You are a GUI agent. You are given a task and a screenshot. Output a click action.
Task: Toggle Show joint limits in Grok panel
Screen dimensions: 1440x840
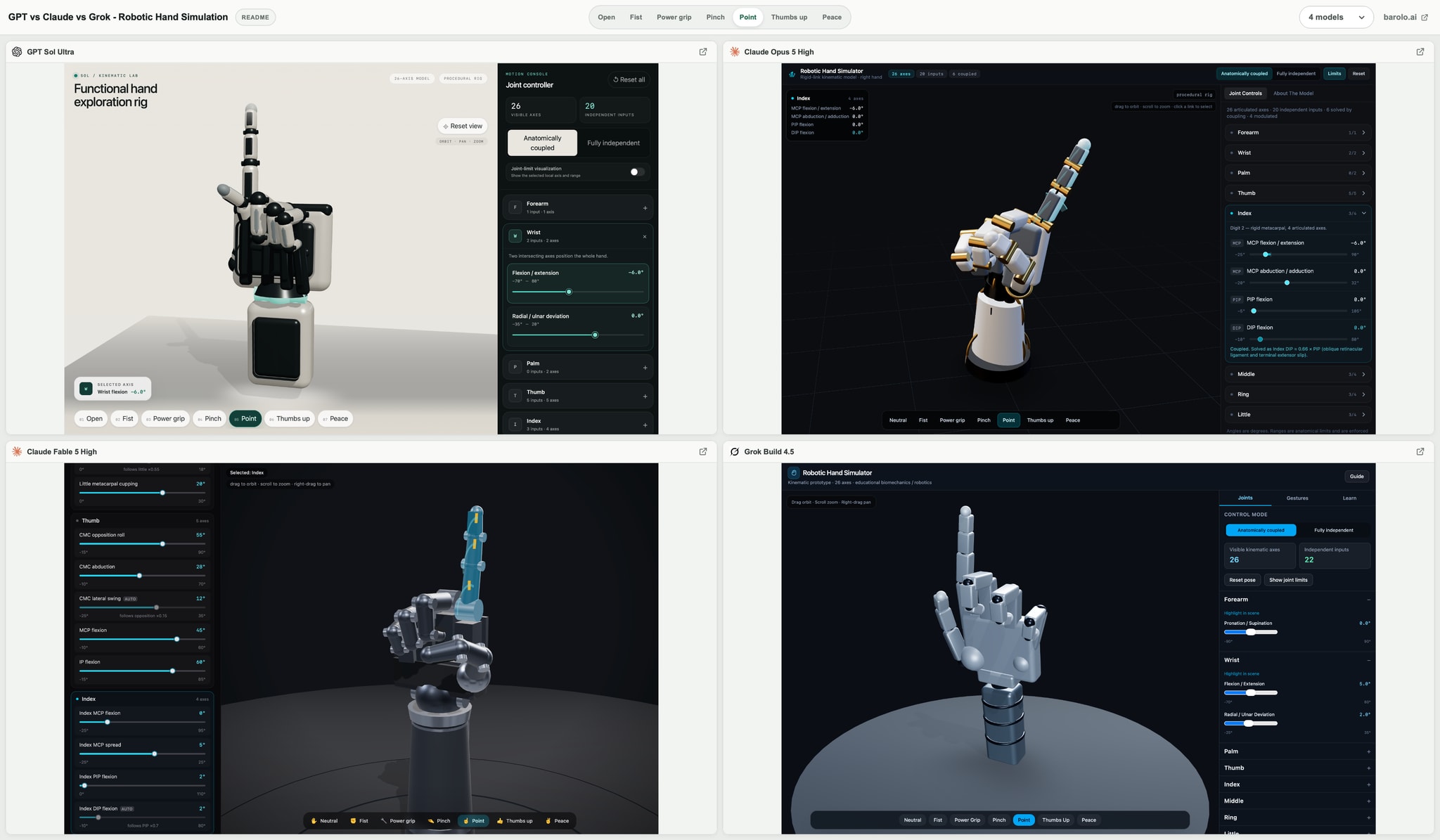click(1288, 580)
